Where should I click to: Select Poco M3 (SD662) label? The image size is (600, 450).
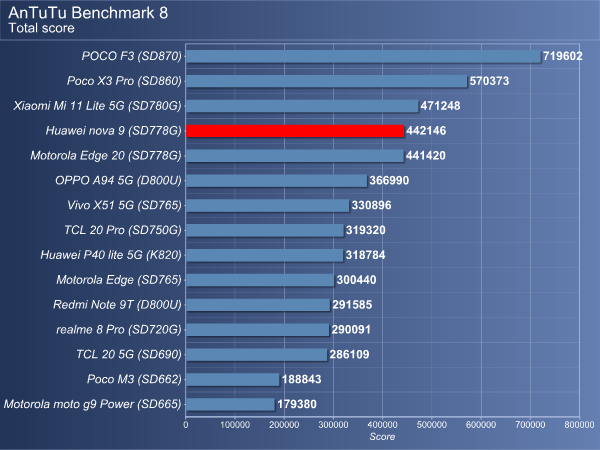point(134,380)
